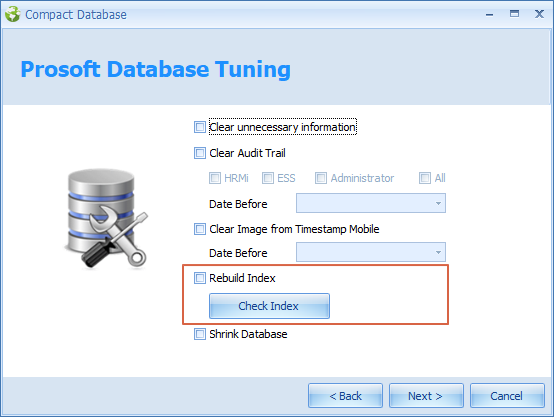Enable Clear Image from Timestamp Mobile
The image size is (554, 417).
[200, 229]
